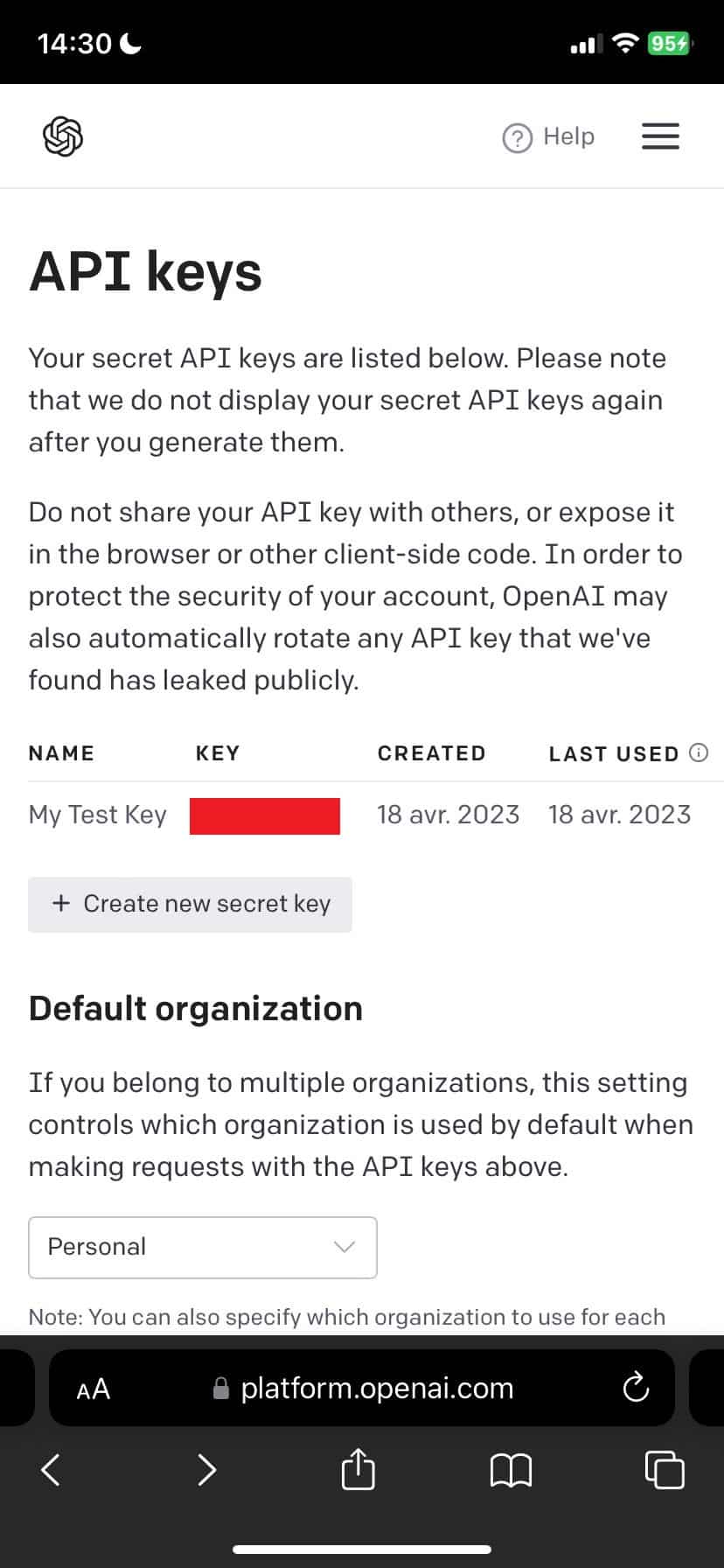Open the AA reader options menu
The image size is (724, 1568).
point(94,1389)
